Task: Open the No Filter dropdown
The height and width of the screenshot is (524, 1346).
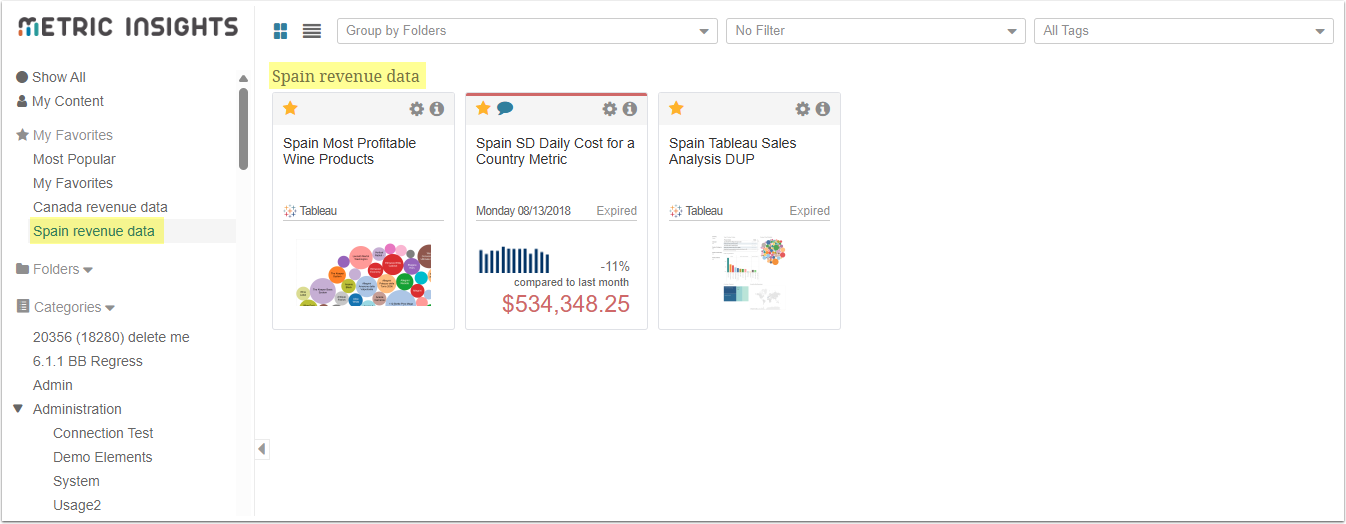Action: tap(875, 31)
